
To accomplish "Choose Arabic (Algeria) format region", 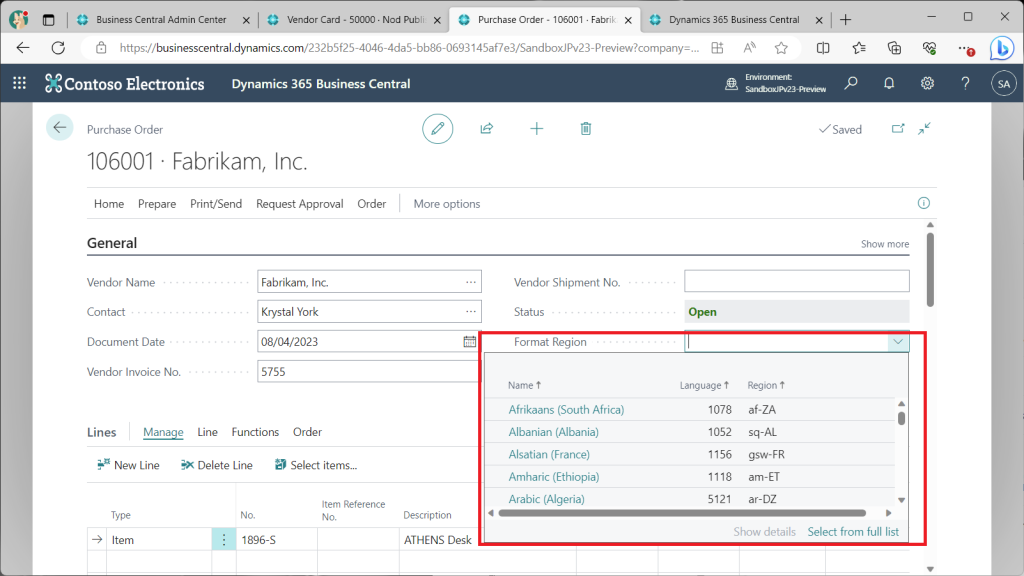I will coord(547,499).
